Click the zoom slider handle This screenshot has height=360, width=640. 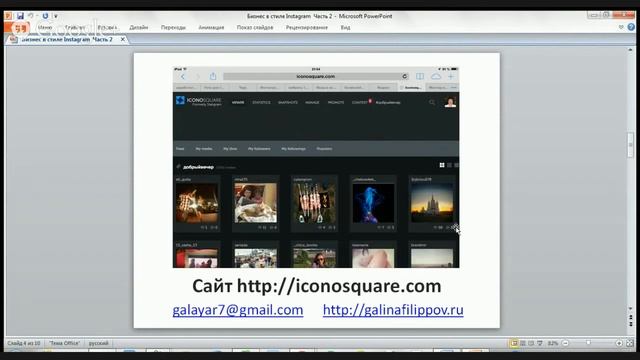pyautogui.click(x=588, y=343)
